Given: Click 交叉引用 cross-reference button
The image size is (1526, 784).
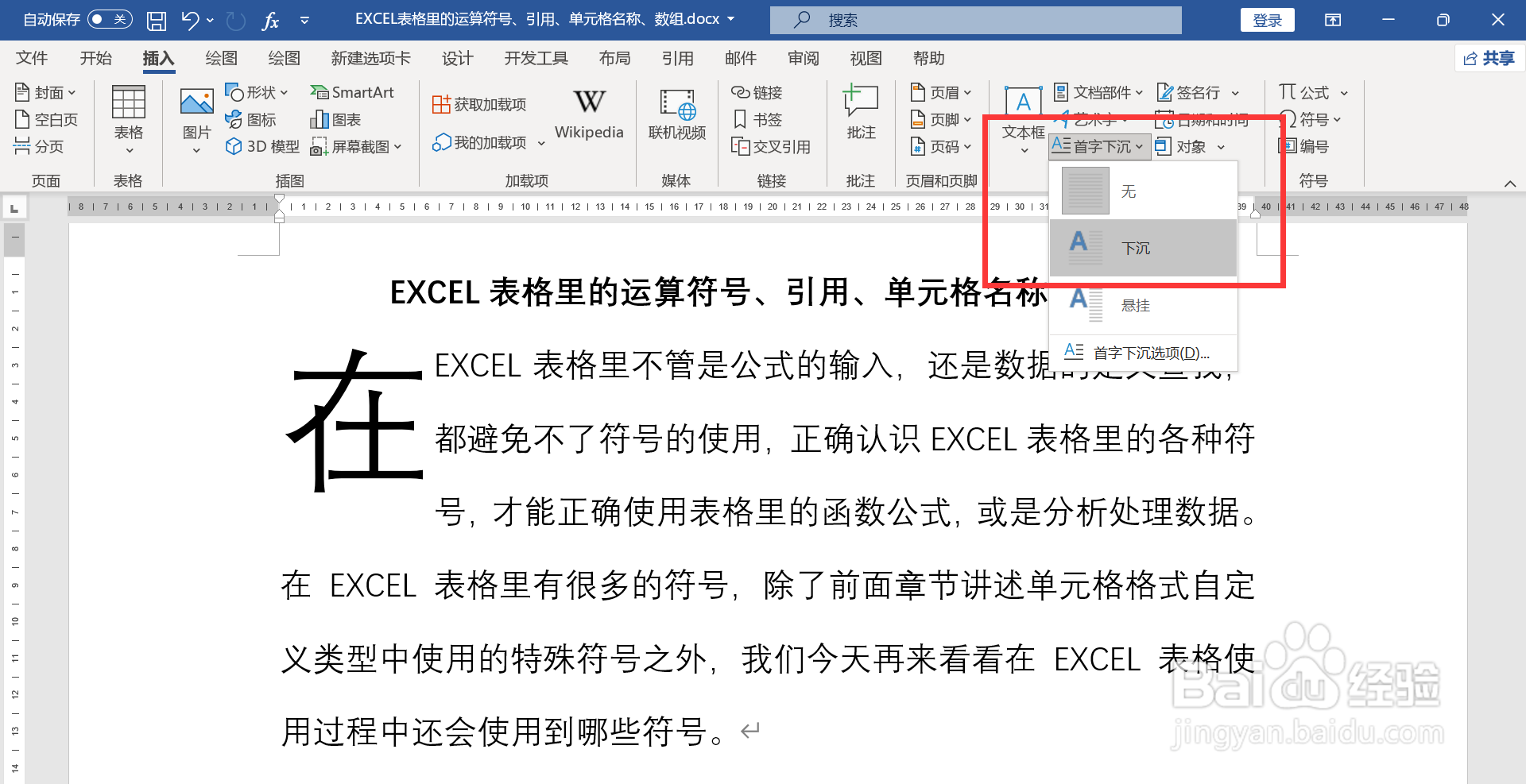Looking at the screenshot, I should [x=771, y=146].
